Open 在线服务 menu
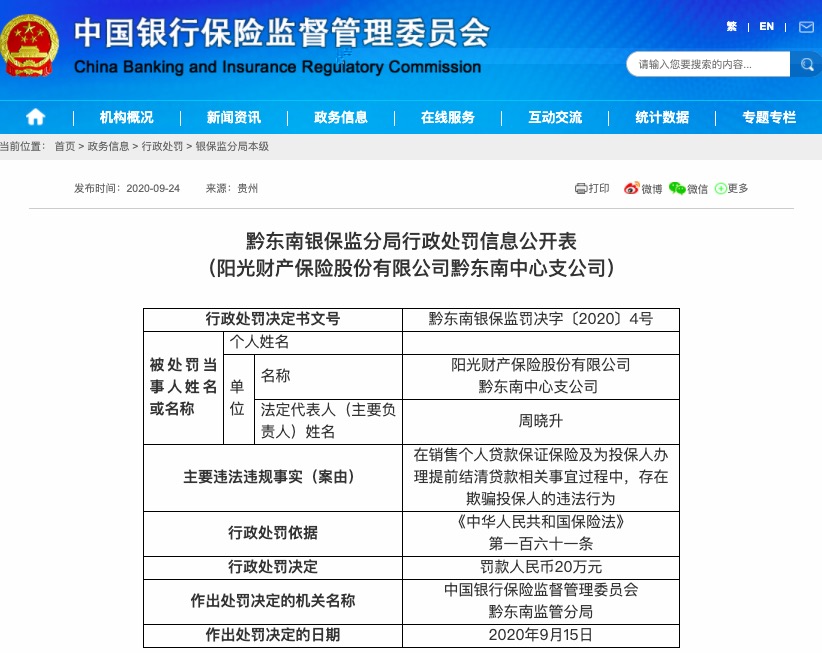 448,117
